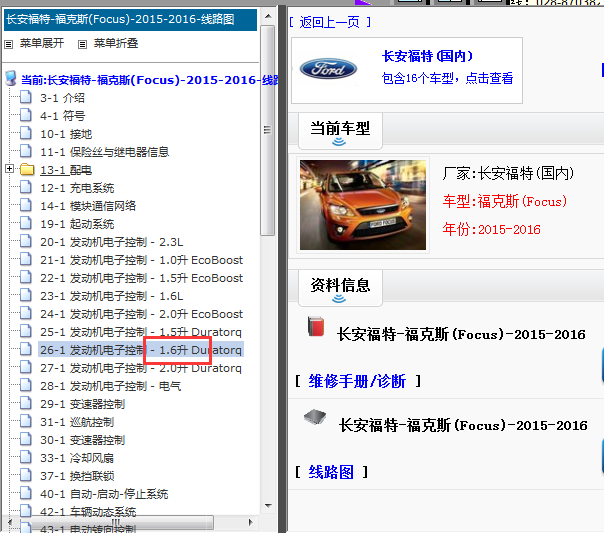Screen dimensions: 604x533
Task: Click horizontal scrollbar right arrow in tree
Action: (x=251, y=523)
